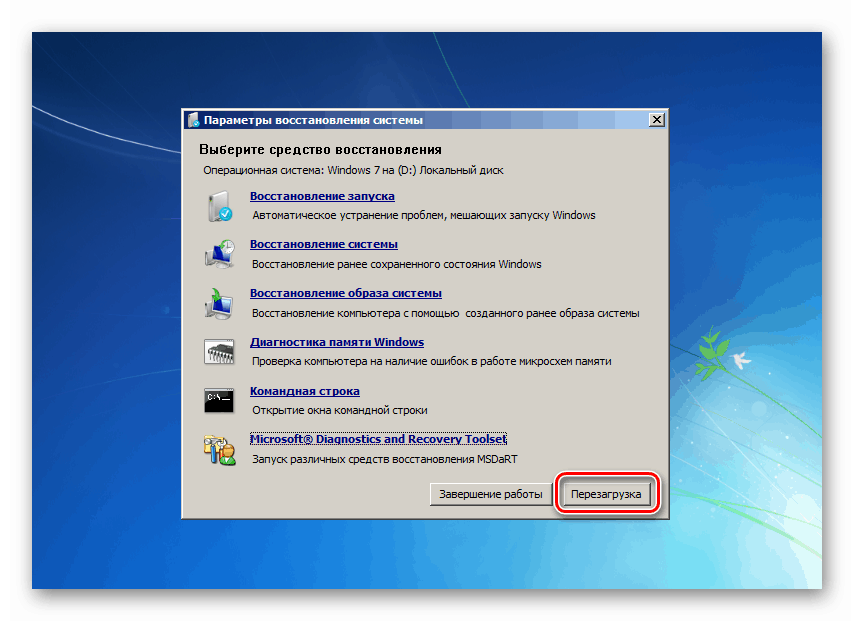Launch Диагностика памяти Windows
Image resolution: width=854 pixels, height=621 pixels.
point(337,342)
